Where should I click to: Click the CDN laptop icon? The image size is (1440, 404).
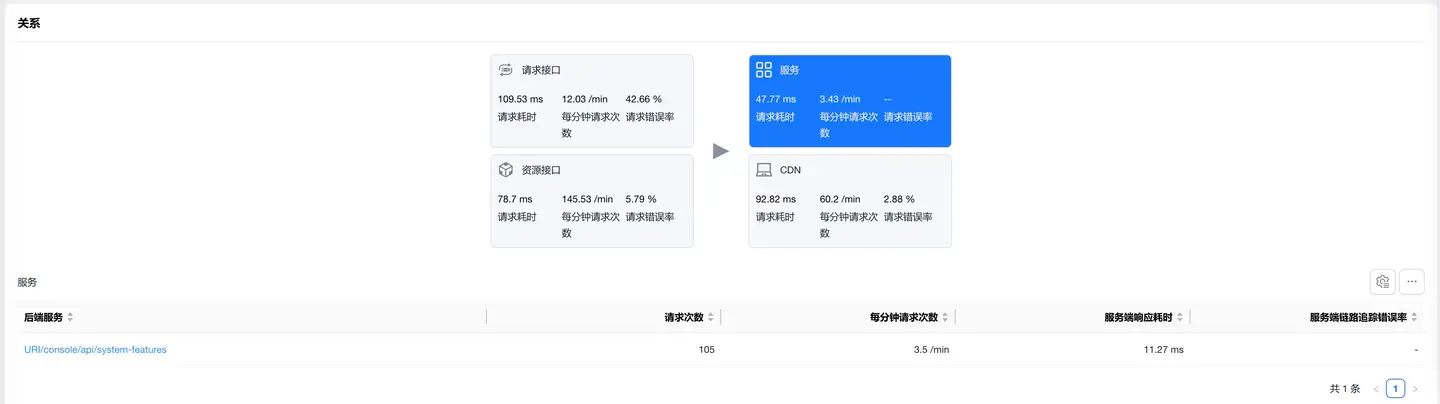point(764,170)
